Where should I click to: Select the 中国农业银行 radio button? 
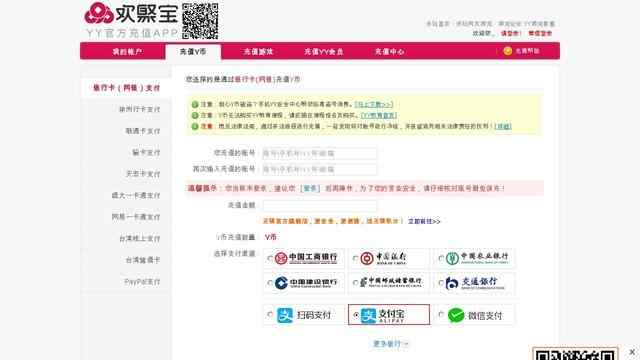(441, 258)
